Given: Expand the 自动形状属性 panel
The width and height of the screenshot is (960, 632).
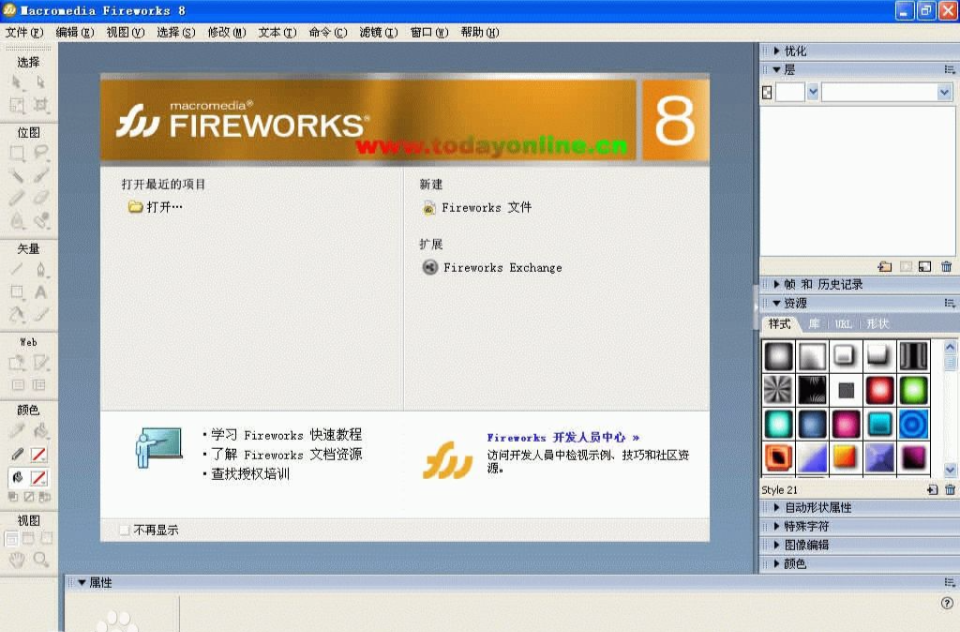Looking at the screenshot, I should tap(777, 508).
